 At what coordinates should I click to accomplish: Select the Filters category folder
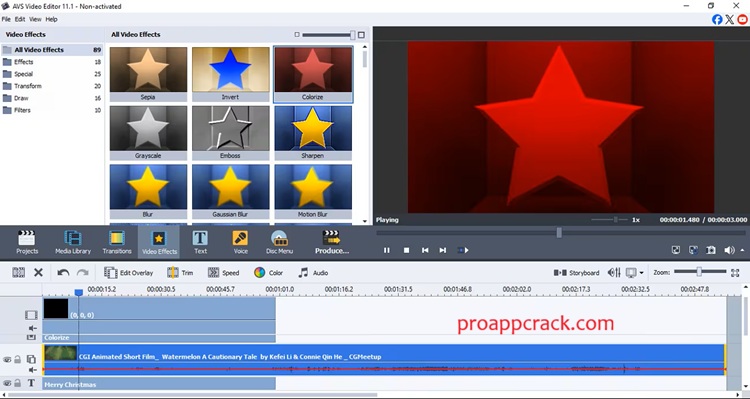pyautogui.click(x=52, y=110)
